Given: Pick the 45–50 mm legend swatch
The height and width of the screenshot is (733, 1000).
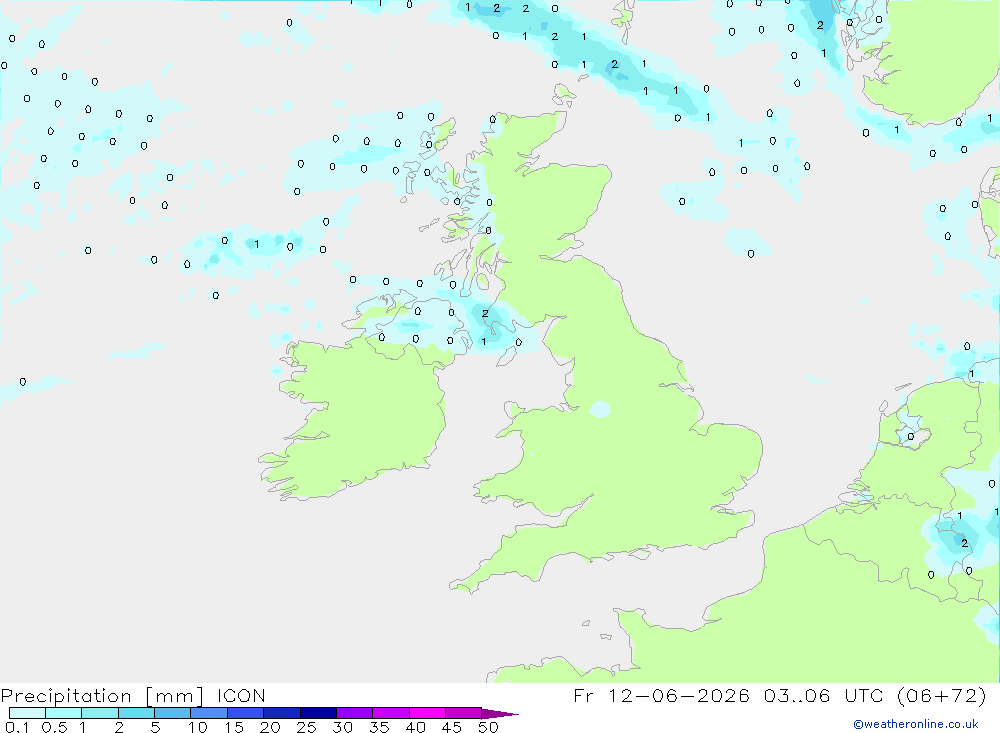Looking at the screenshot, I should pos(464,713).
